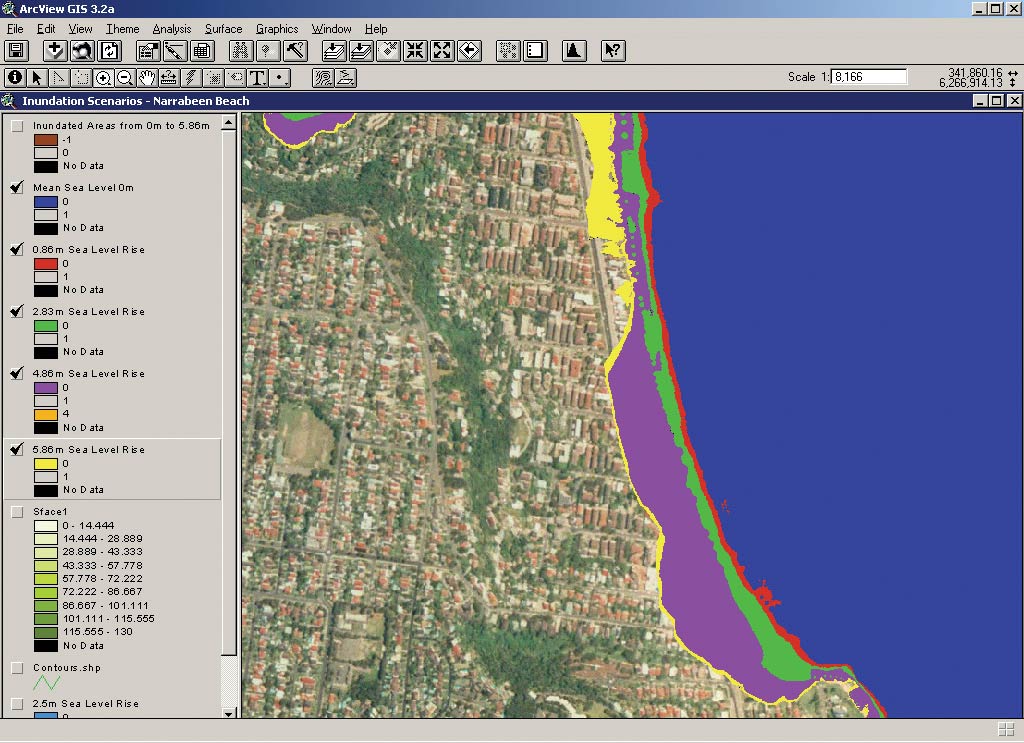The height and width of the screenshot is (743, 1024).
Task: Click the Find binoculars icon
Action: [x=241, y=51]
